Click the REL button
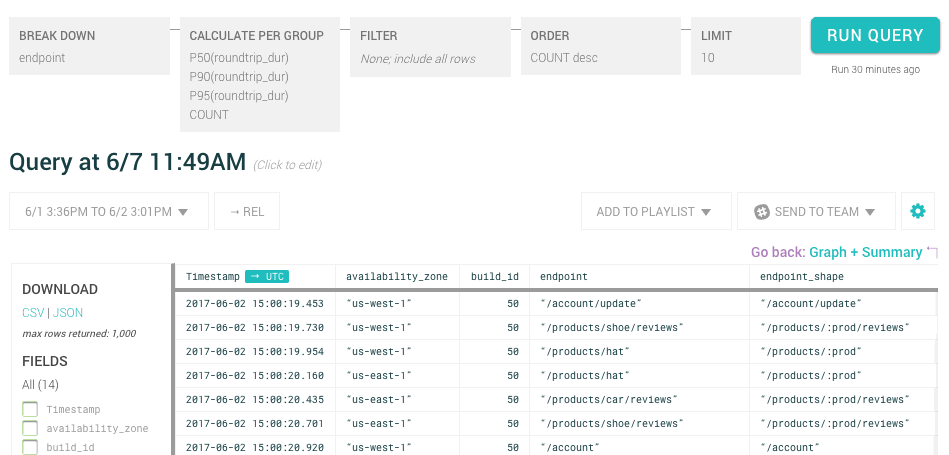 pos(246,212)
